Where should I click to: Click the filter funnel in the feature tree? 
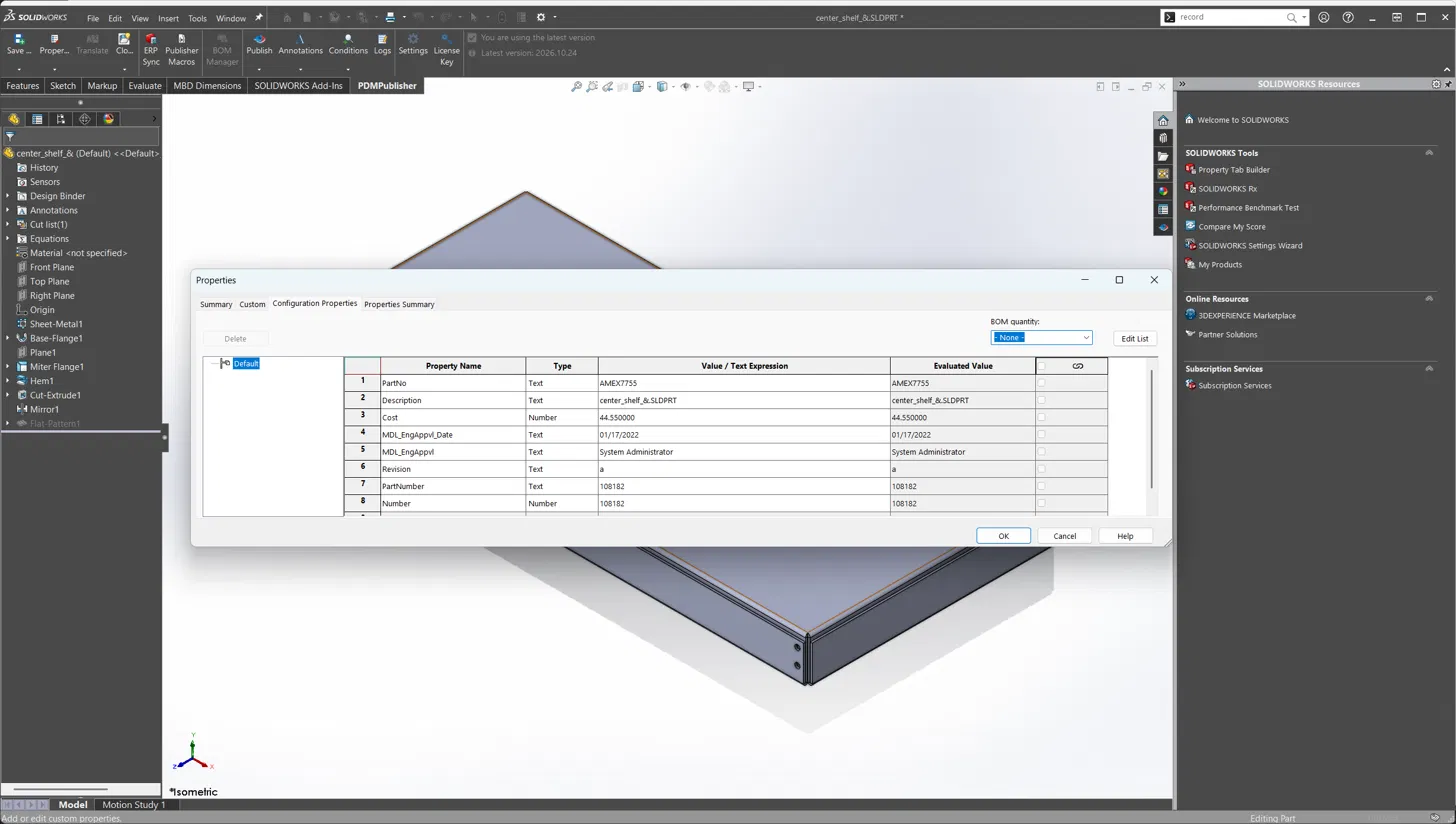[x=10, y=136]
